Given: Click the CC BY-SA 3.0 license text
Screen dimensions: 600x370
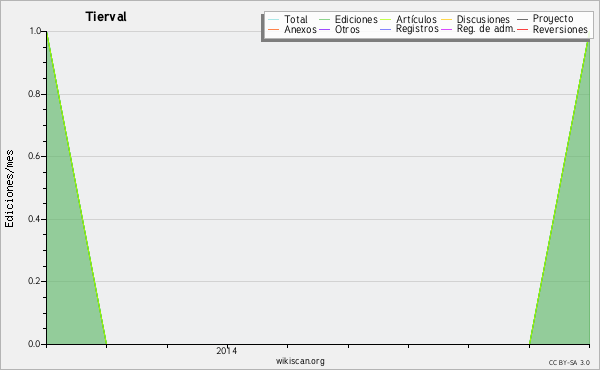Looking at the screenshot, I should pyautogui.click(x=569, y=362).
